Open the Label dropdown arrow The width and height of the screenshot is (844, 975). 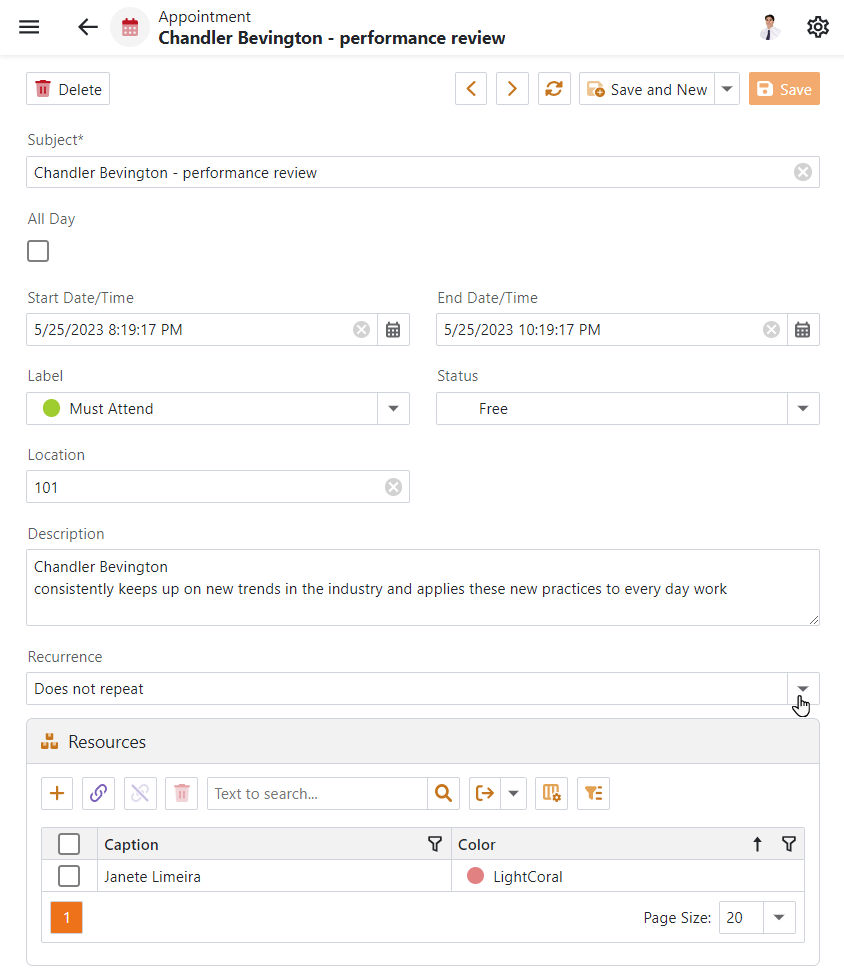(x=393, y=409)
